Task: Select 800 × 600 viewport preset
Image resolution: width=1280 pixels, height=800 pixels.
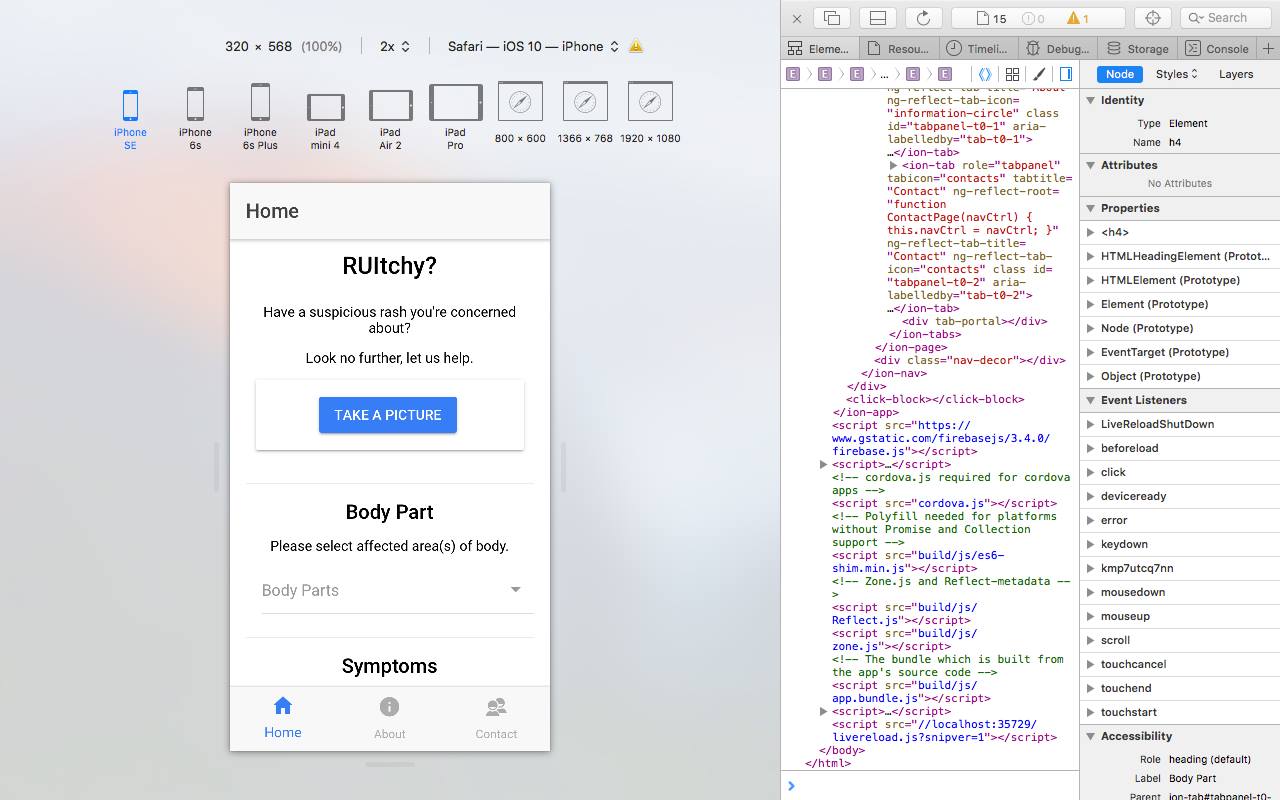Action: tap(520, 113)
